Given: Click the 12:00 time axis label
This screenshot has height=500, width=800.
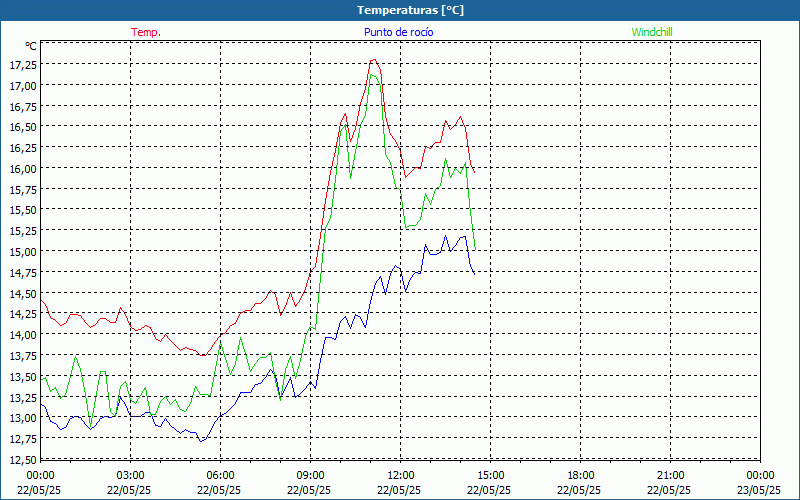Looking at the screenshot, I should point(401,476).
